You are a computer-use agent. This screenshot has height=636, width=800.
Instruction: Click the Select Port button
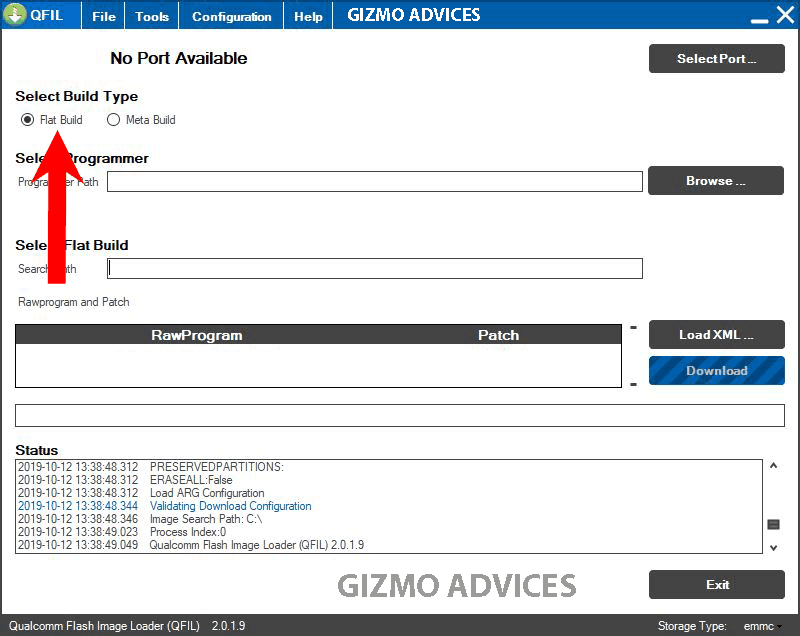click(716, 59)
